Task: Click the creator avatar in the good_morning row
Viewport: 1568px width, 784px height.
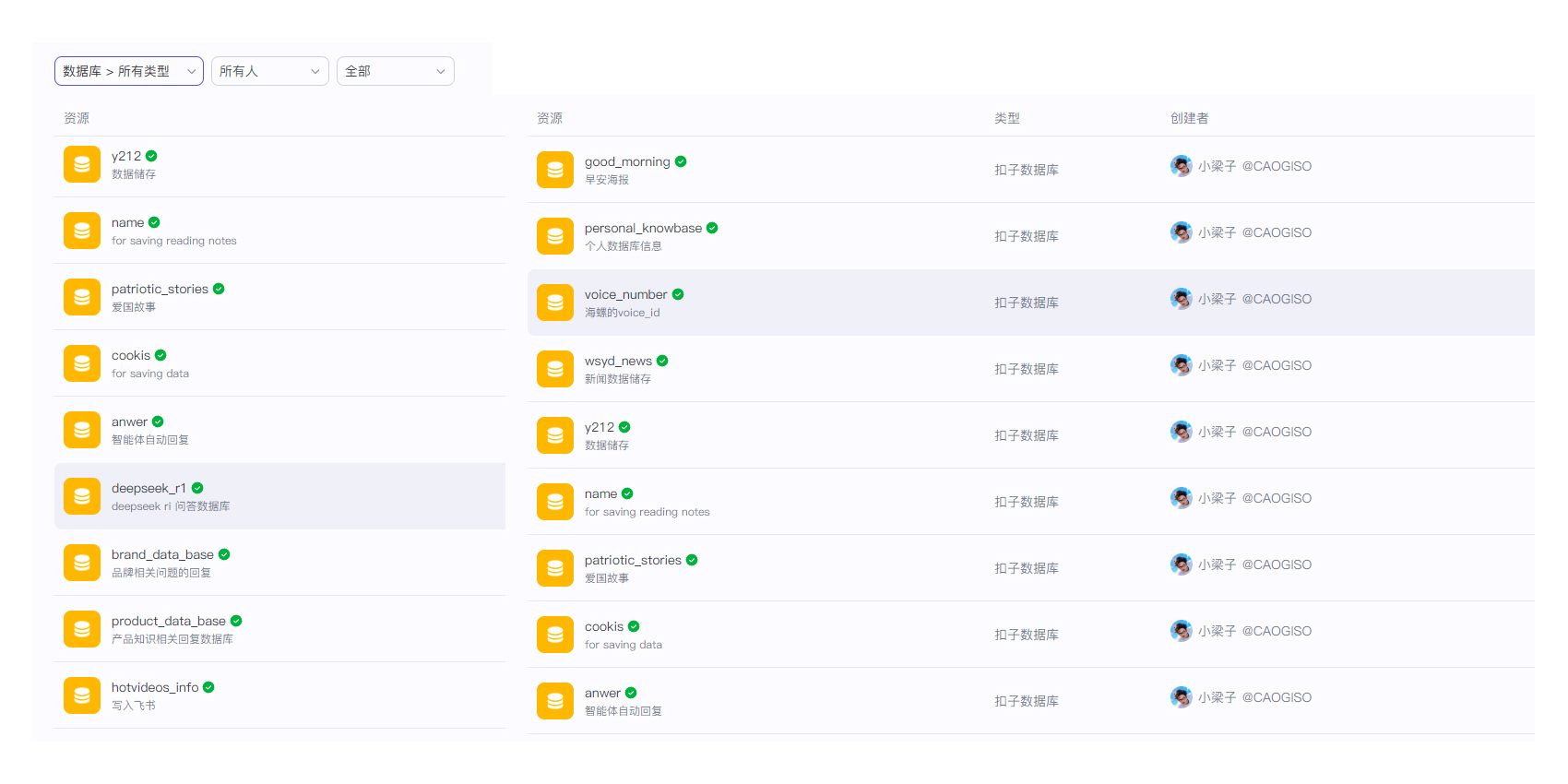Action: point(1181,166)
